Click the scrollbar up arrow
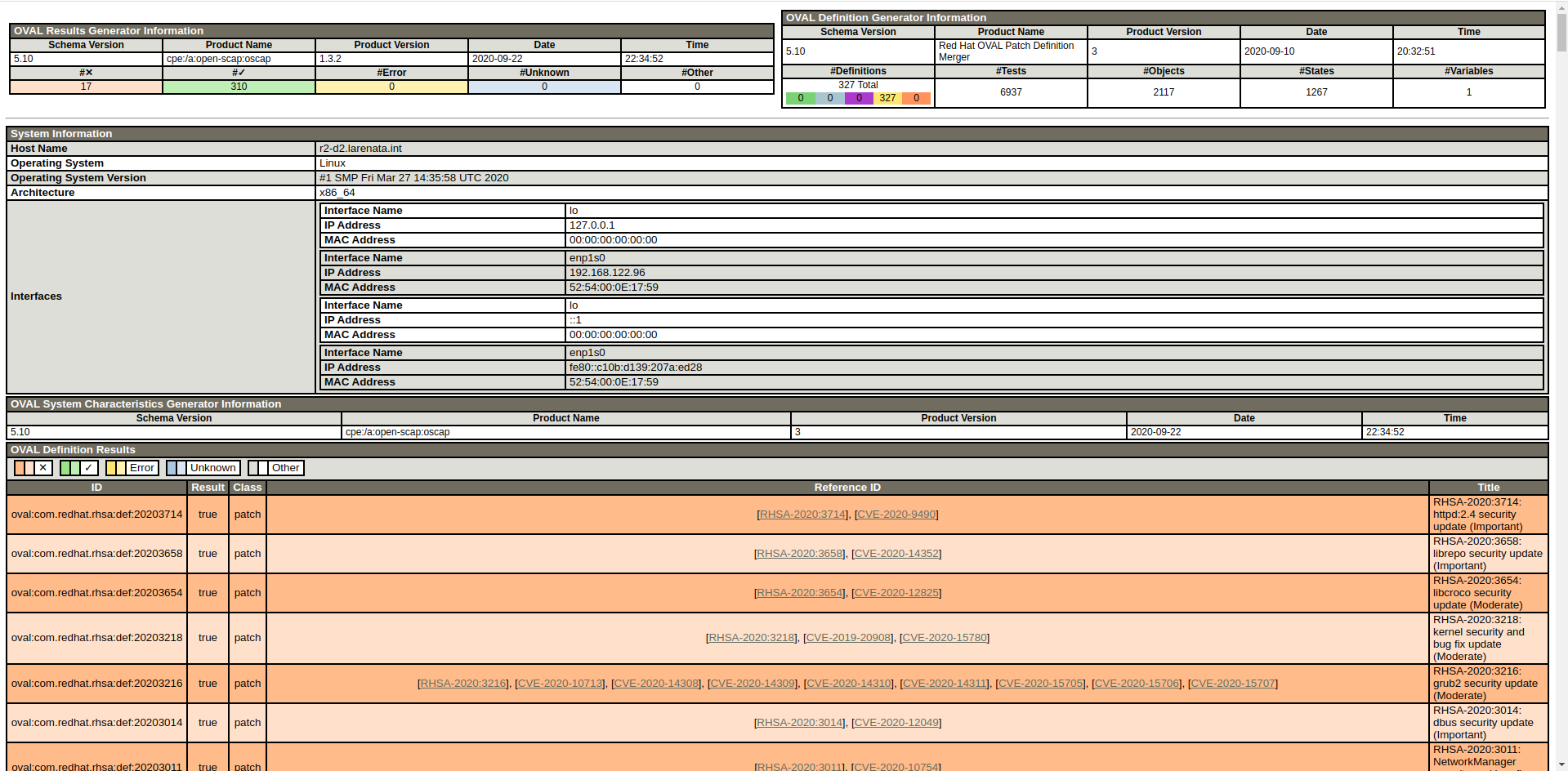1568x771 pixels. pos(1561,7)
